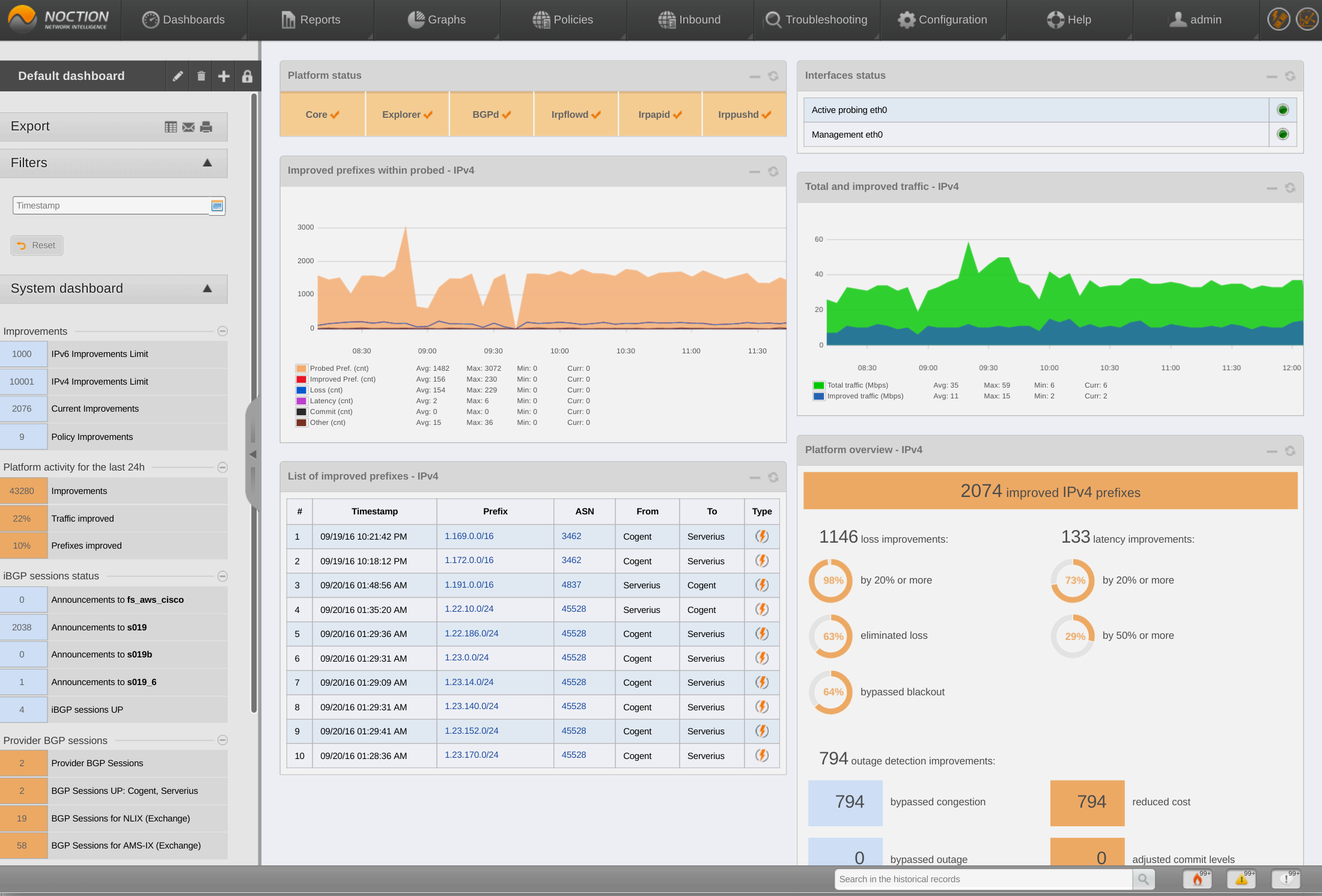Toggle the System dashboard collapse arrow
The image size is (1322, 896).
click(206, 288)
